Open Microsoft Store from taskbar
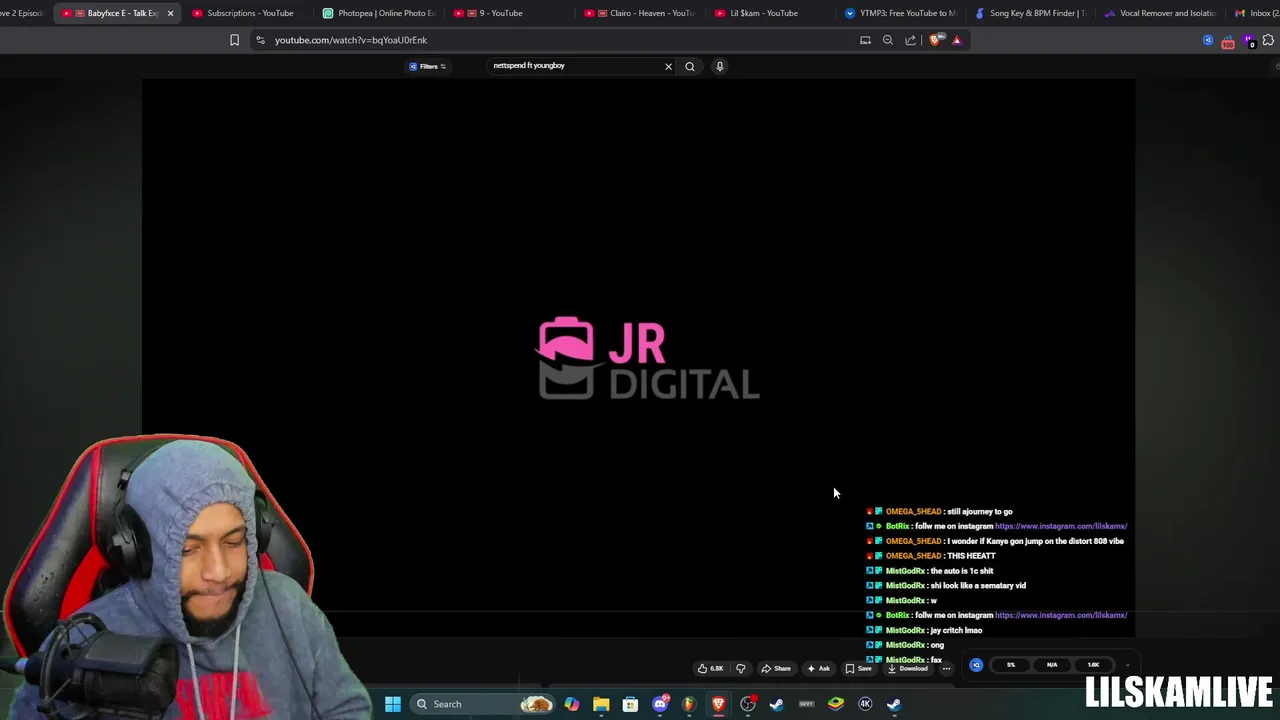The height and width of the screenshot is (720, 1280). pyautogui.click(x=630, y=704)
